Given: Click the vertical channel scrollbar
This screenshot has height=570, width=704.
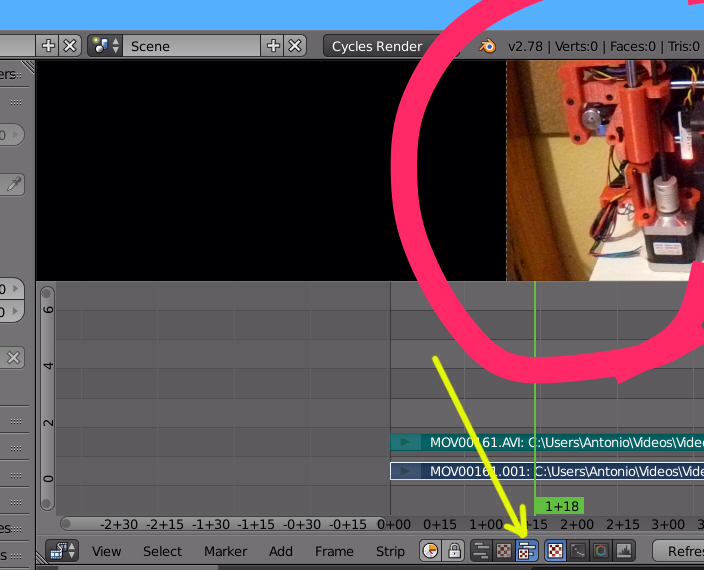Looking at the screenshot, I should 48,398.
